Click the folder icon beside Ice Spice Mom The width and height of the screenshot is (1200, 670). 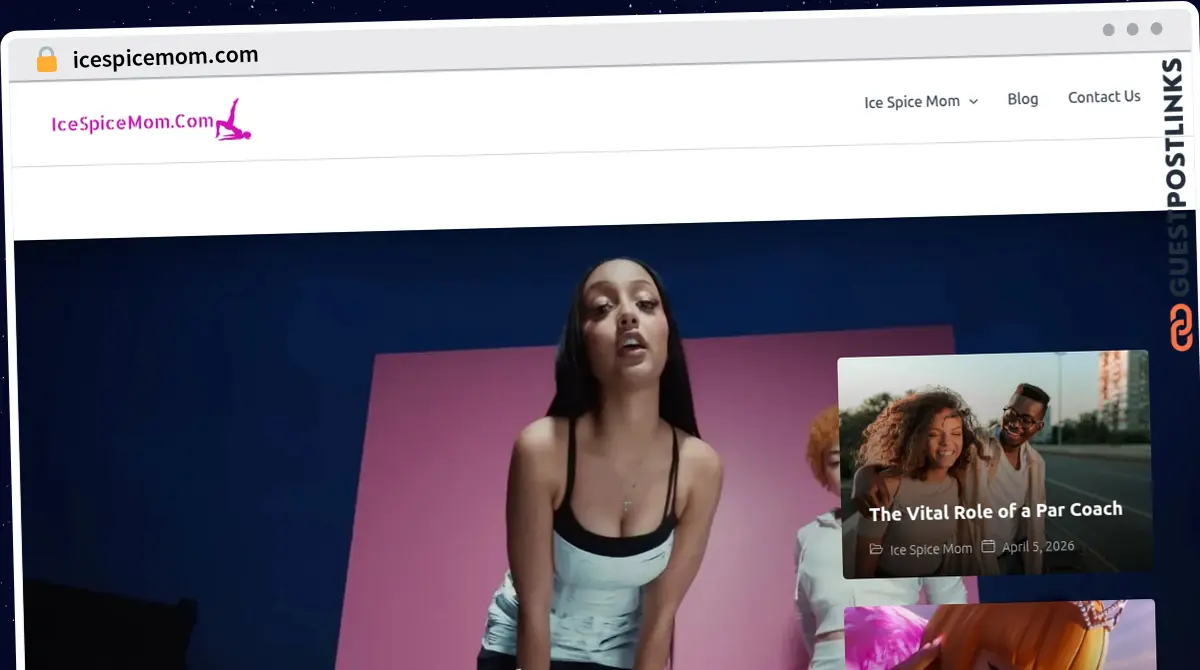(x=876, y=549)
